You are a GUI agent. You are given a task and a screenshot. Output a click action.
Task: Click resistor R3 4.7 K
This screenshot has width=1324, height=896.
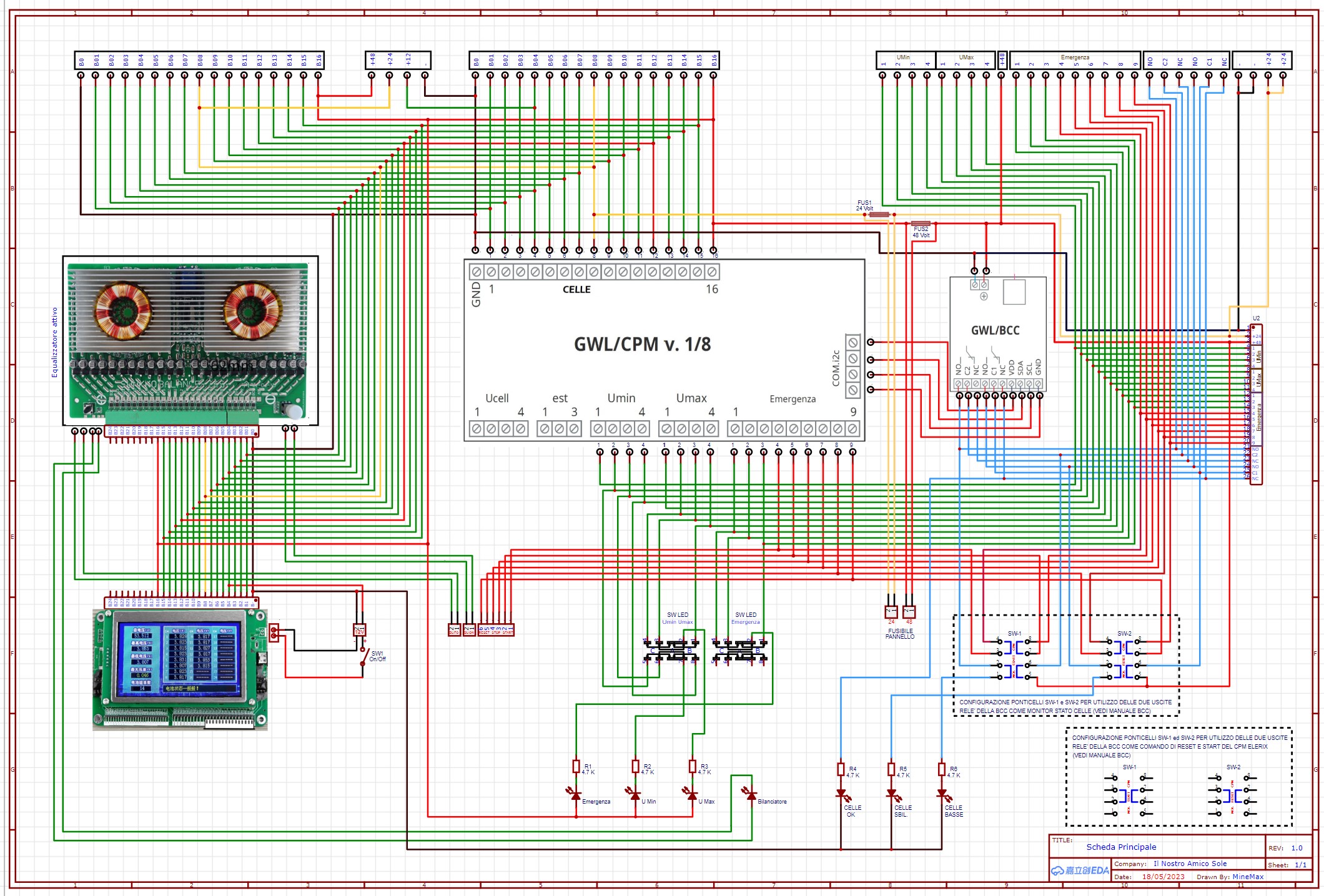(692, 766)
